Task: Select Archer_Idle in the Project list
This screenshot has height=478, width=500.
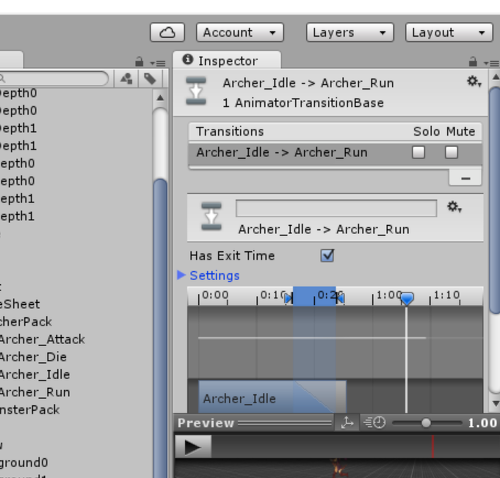Action: [35, 375]
